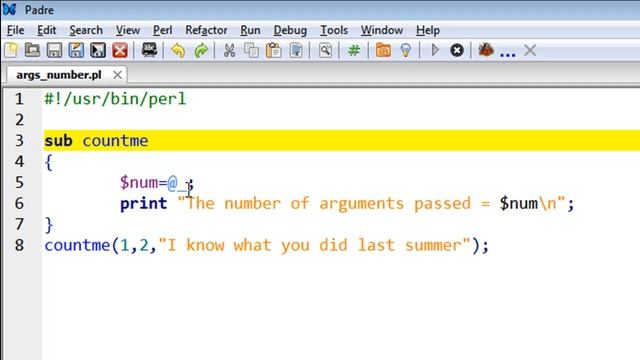Click the shebang line #!/usr/bin/perl
The image size is (640, 360).
point(115,99)
